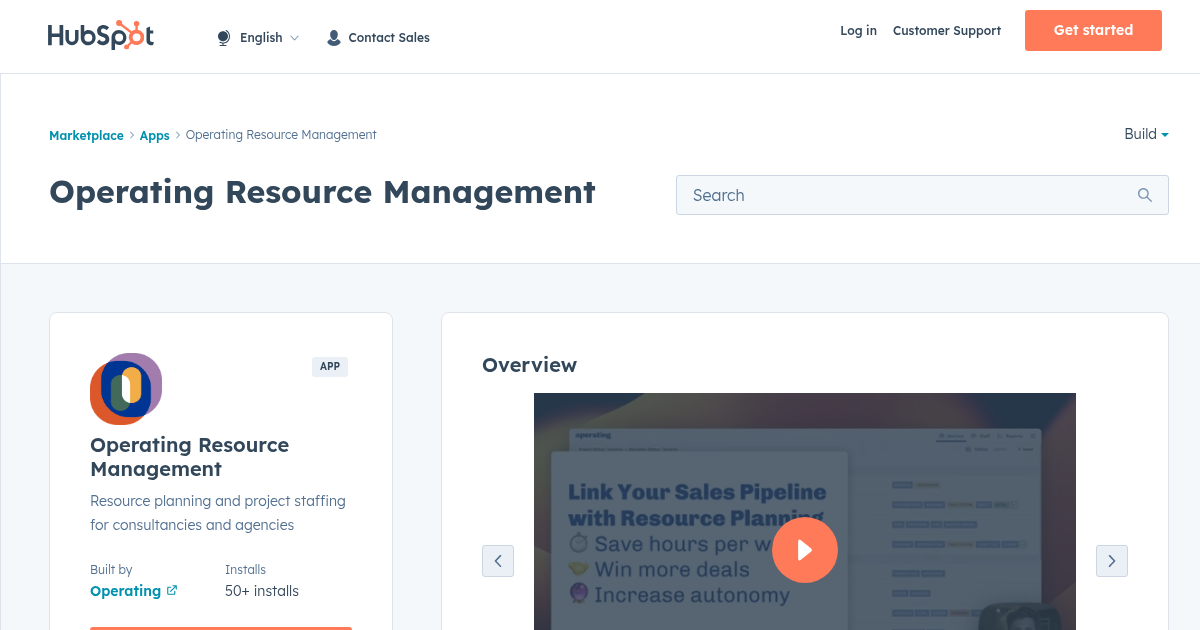
Task: Click the Get started button
Action: [x=1093, y=30]
